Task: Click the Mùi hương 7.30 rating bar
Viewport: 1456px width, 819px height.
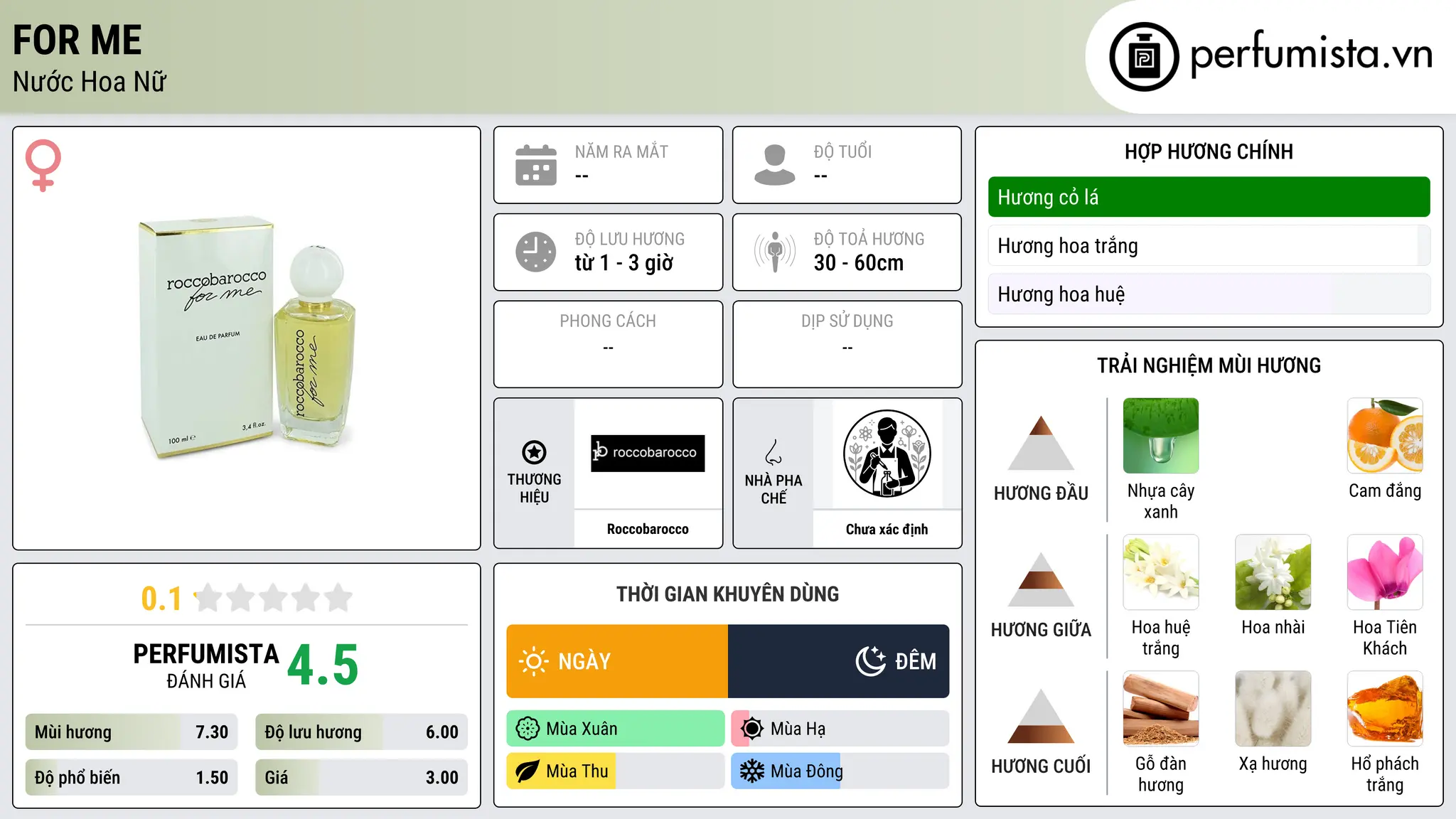Action: tap(132, 732)
